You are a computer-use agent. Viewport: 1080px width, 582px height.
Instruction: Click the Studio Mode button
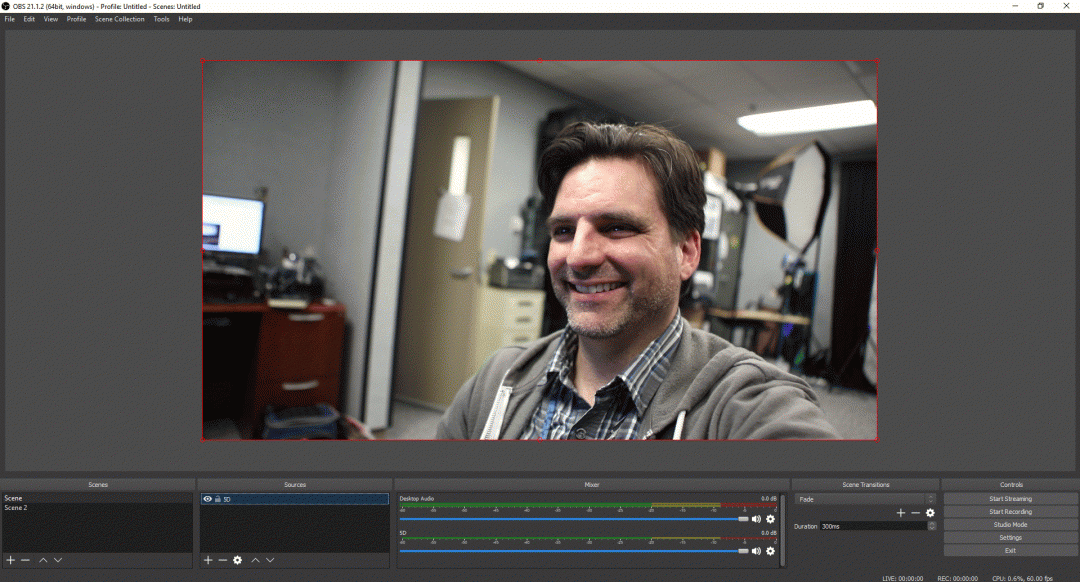pos(1010,525)
